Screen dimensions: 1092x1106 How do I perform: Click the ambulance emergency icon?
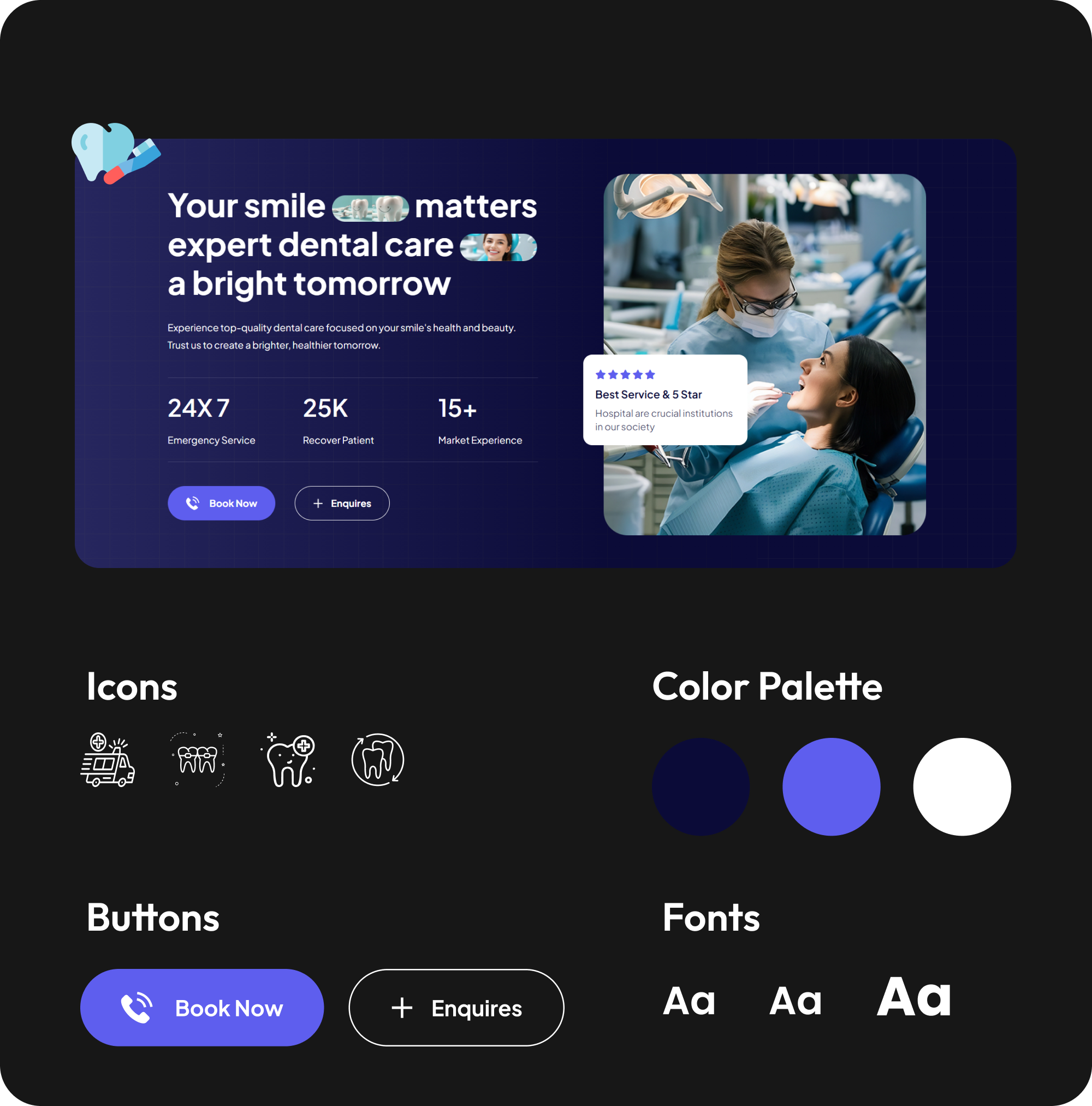(x=108, y=760)
